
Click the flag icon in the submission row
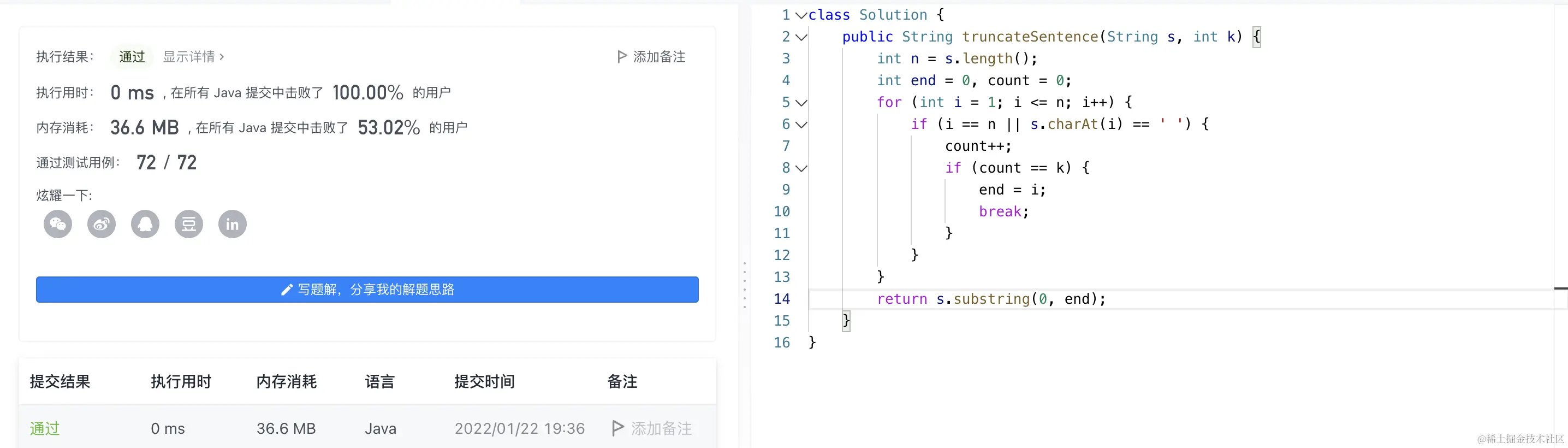(x=617, y=428)
